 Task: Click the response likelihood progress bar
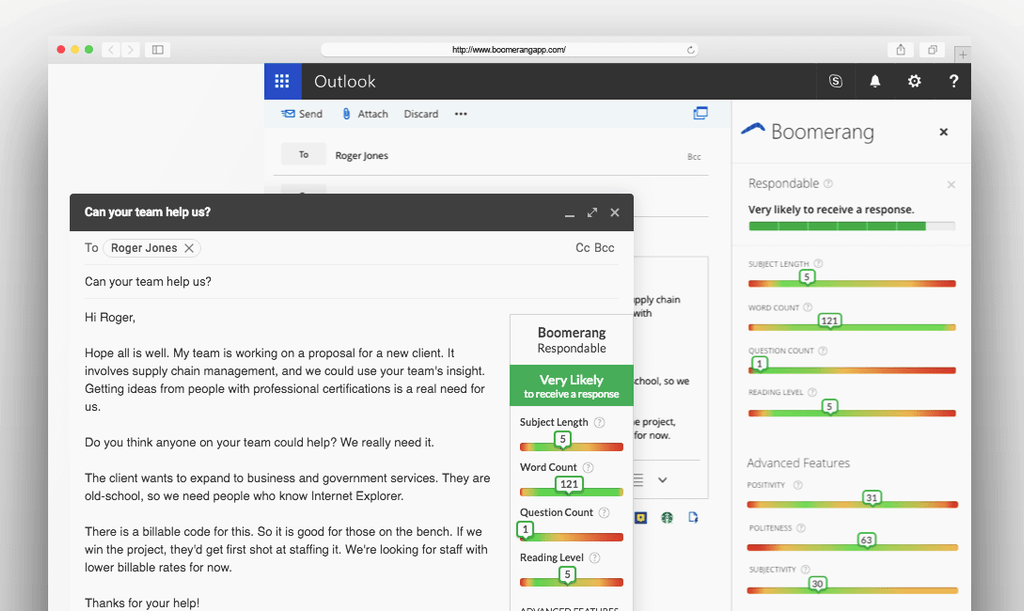point(852,226)
